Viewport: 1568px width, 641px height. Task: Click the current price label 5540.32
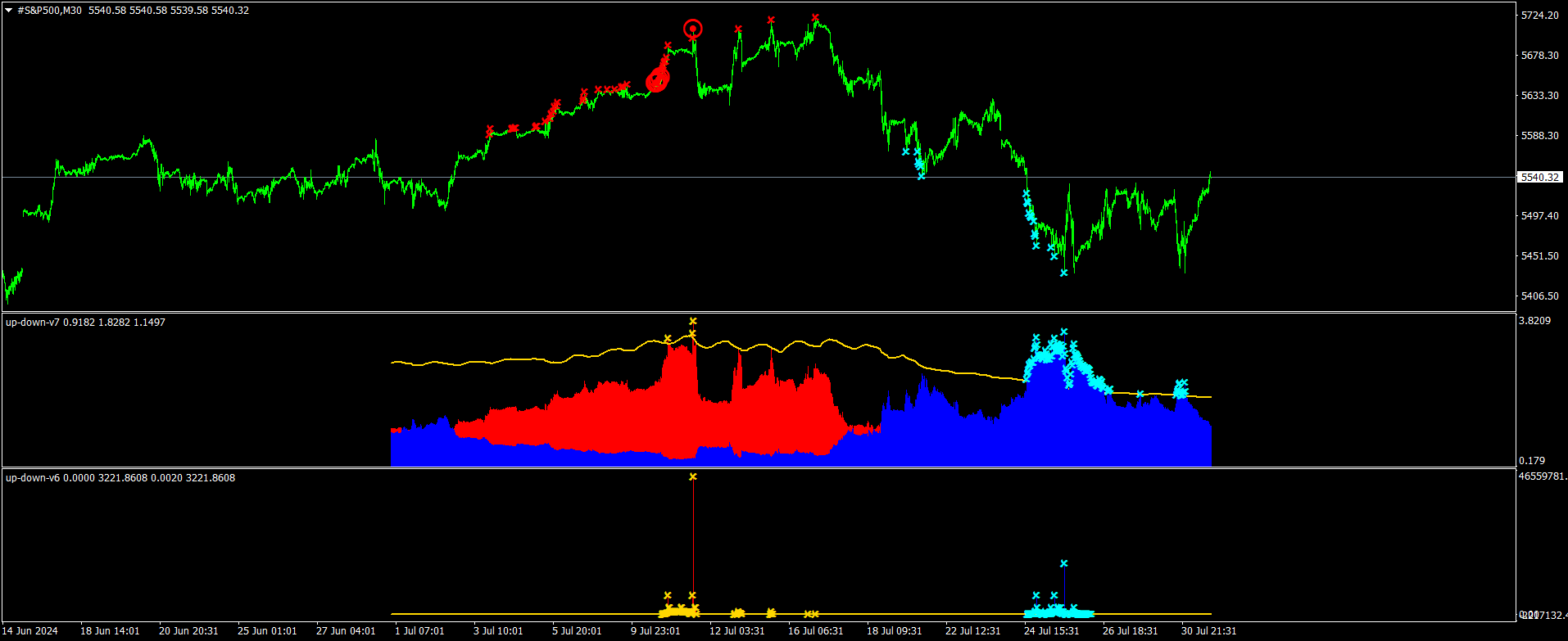coord(1539,177)
